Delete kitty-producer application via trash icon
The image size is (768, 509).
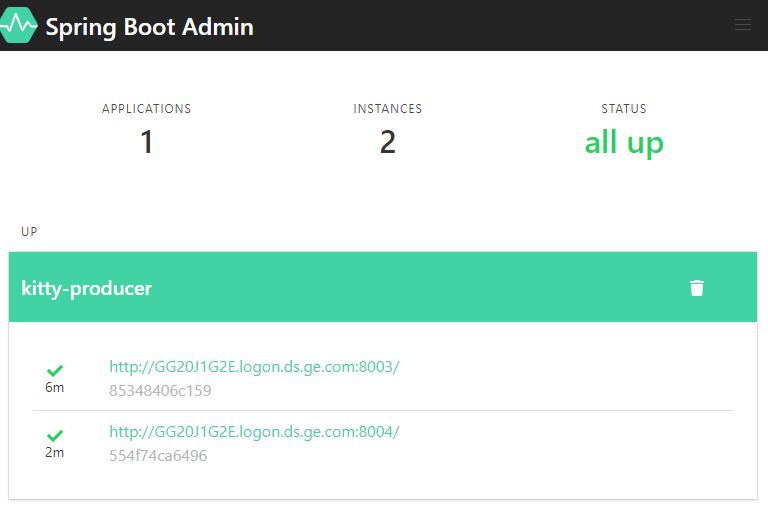(x=696, y=288)
